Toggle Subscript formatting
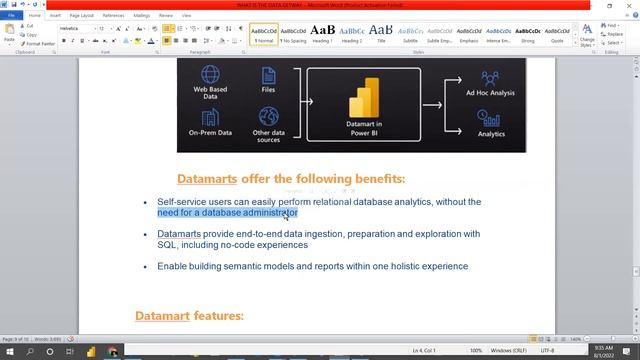640x360 pixels. [105, 41]
